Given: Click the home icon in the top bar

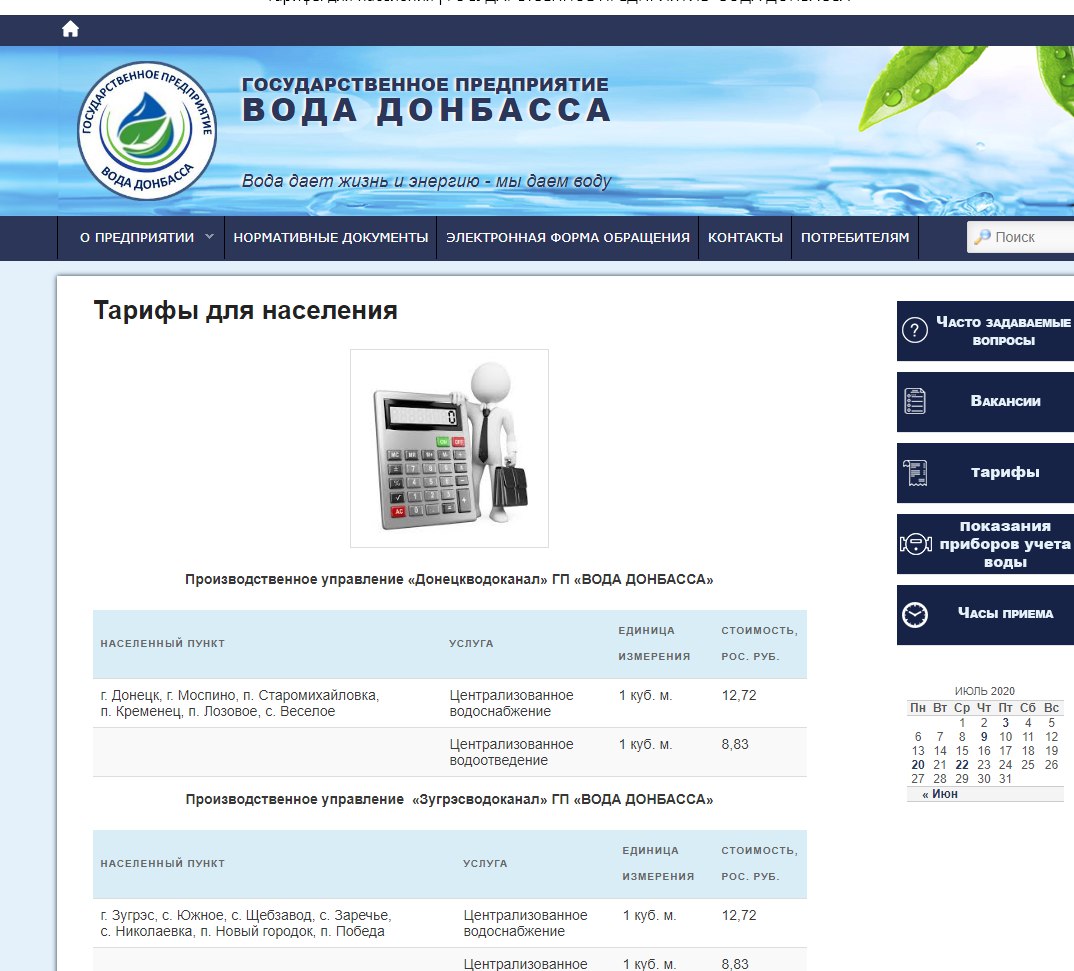Looking at the screenshot, I should [70, 29].
